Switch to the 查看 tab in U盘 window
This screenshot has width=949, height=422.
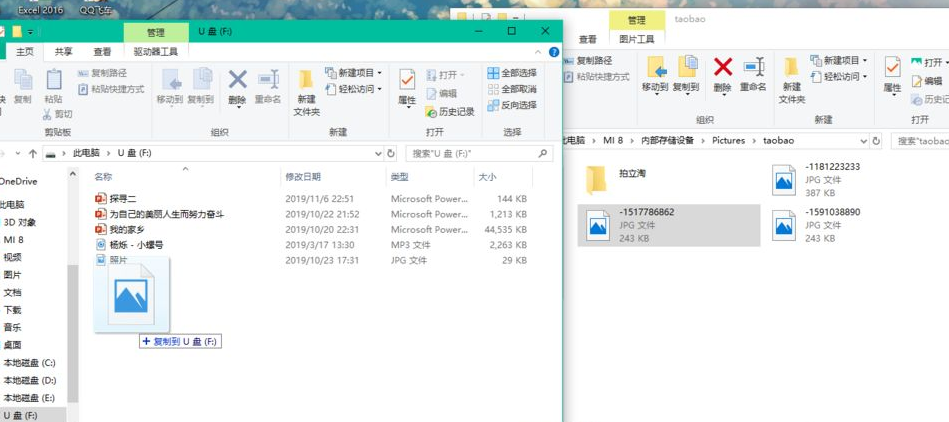pyautogui.click(x=102, y=52)
